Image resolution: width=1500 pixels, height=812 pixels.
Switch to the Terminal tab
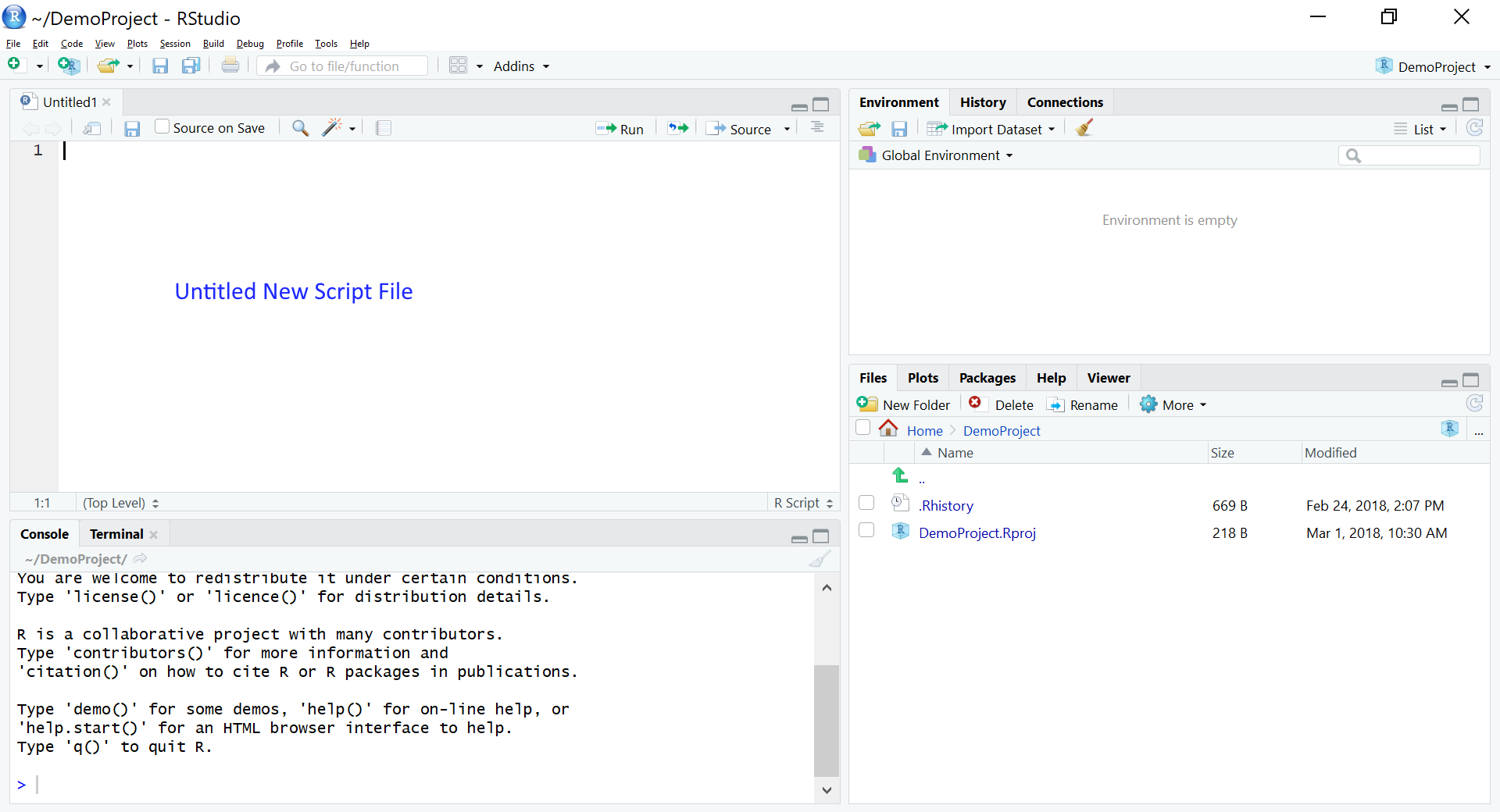pos(116,534)
